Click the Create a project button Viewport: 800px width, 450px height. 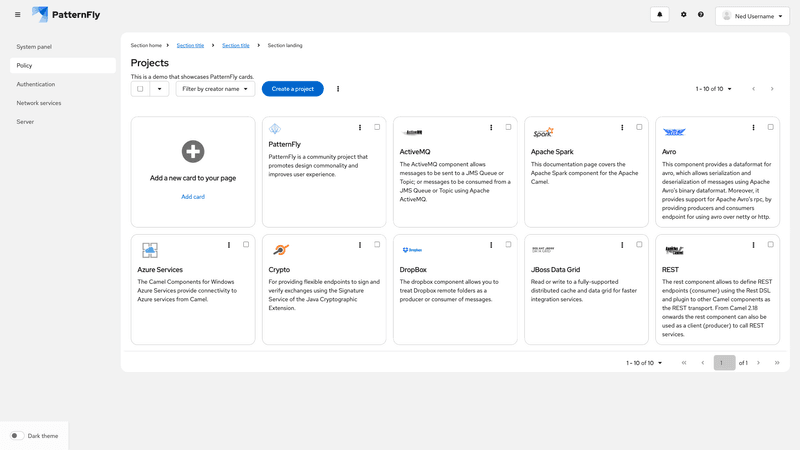tap(292, 89)
